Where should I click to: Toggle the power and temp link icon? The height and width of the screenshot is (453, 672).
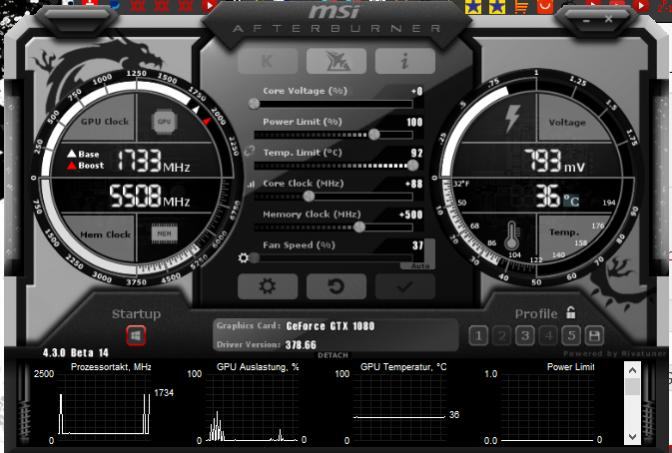coord(249,151)
